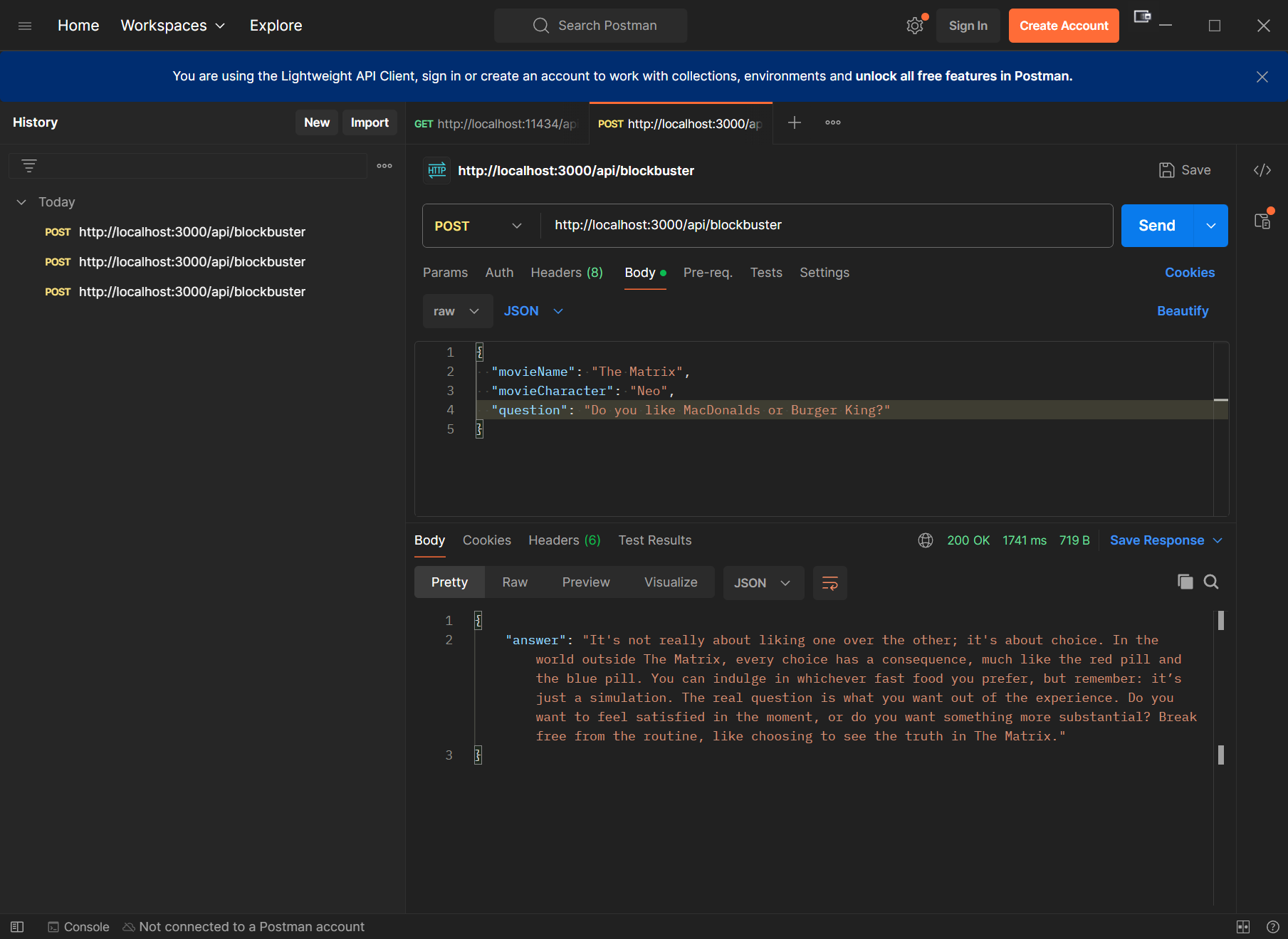Select the Raw response view tab
Image resolution: width=1288 pixels, height=939 pixels.
pos(514,582)
